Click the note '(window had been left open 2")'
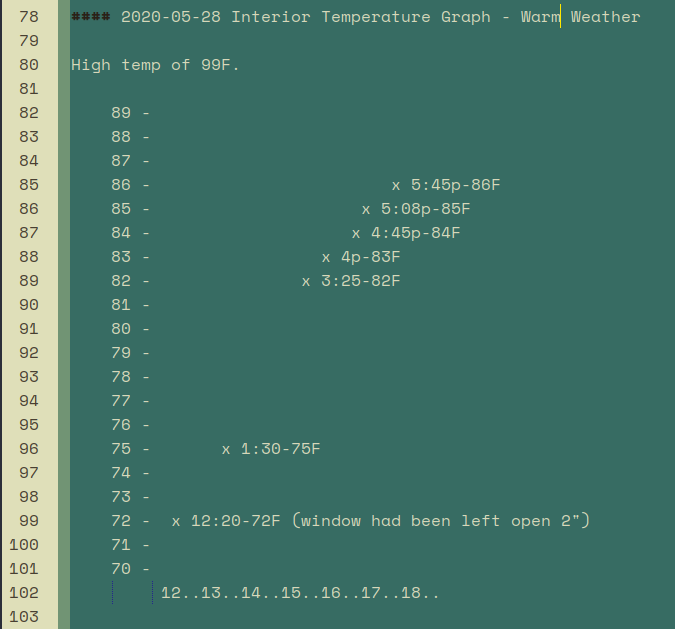 441,521
